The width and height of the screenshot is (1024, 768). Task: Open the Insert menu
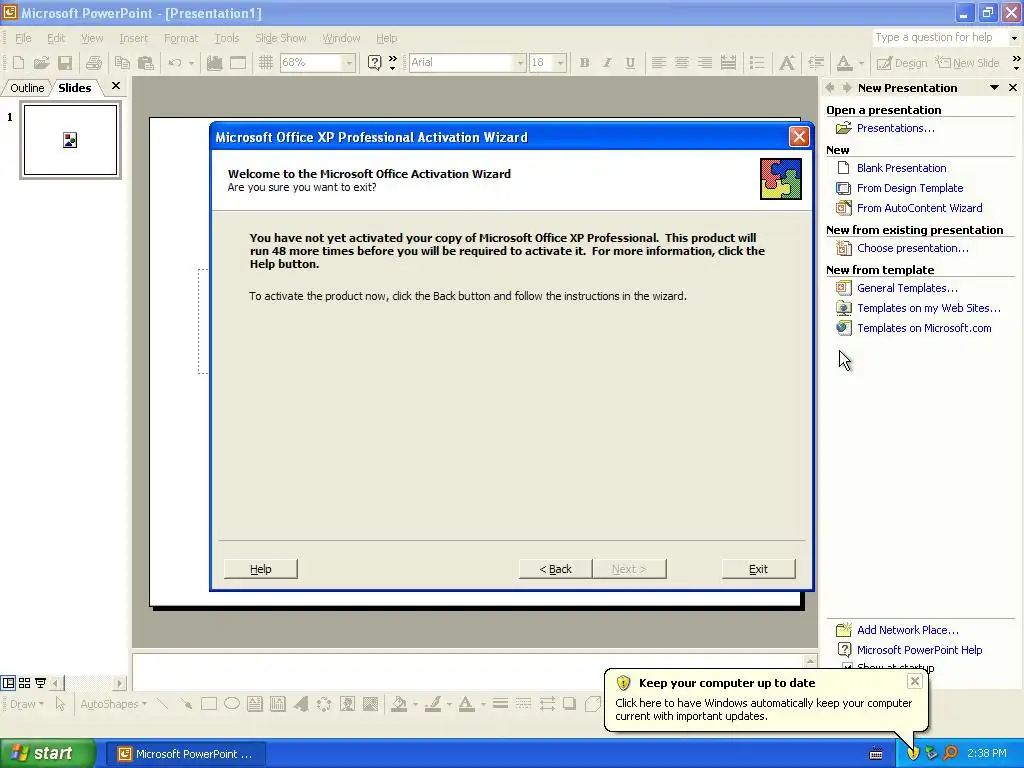(x=133, y=38)
